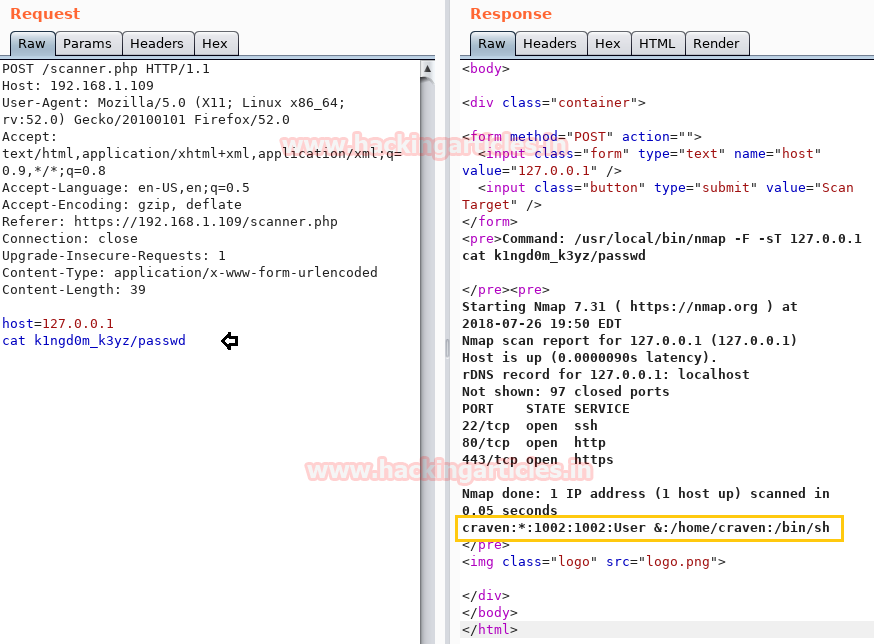The height and width of the screenshot is (644, 874).
Task: Open the Request Headers tab
Action: pyautogui.click(x=157, y=43)
